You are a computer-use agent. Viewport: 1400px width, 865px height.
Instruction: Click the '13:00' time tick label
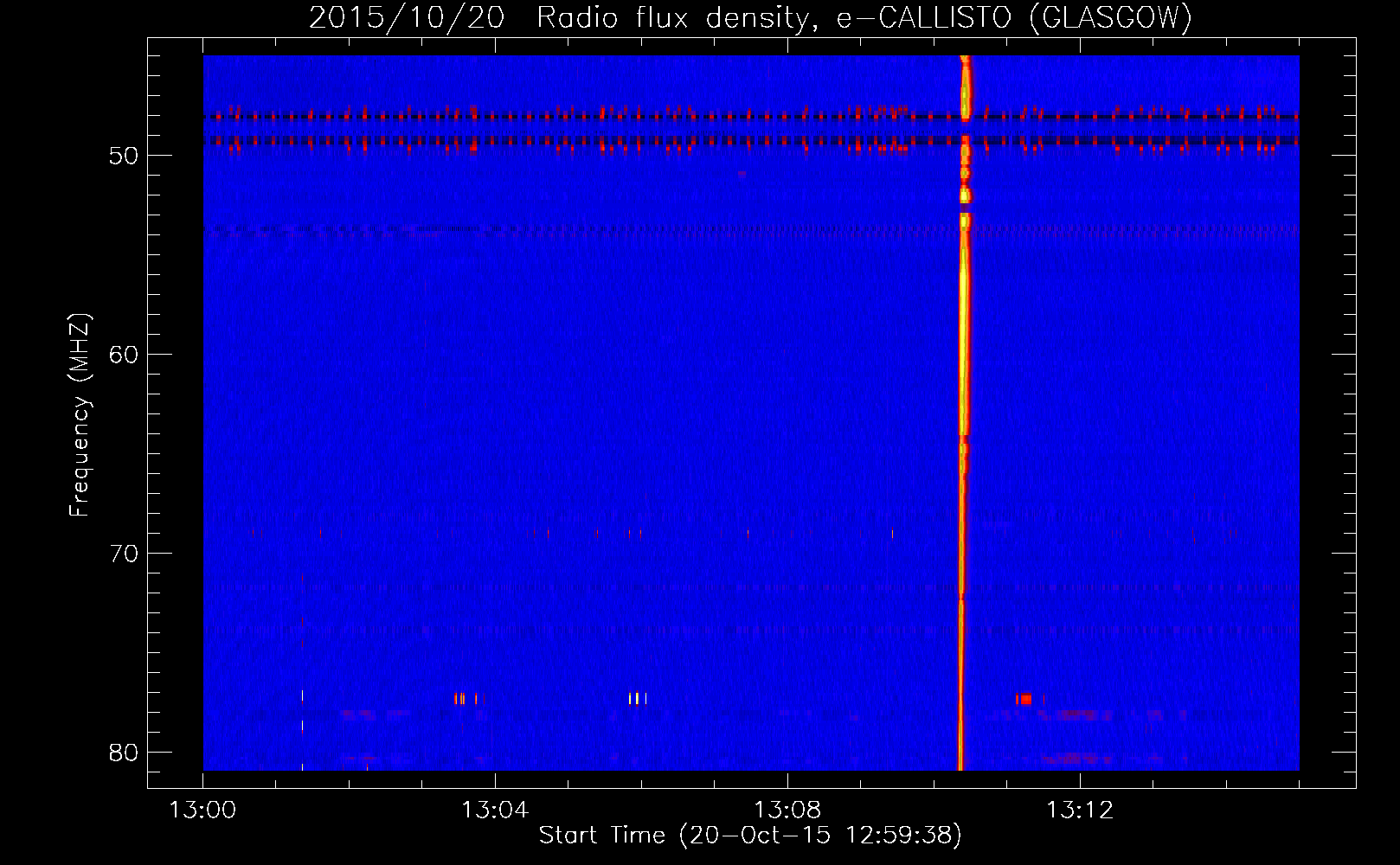[203, 811]
